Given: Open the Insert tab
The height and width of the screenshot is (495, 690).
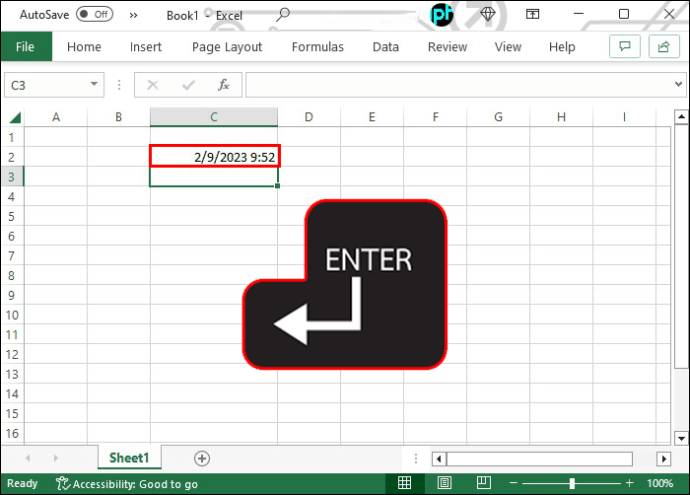Looking at the screenshot, I should (x=146, y=47).
